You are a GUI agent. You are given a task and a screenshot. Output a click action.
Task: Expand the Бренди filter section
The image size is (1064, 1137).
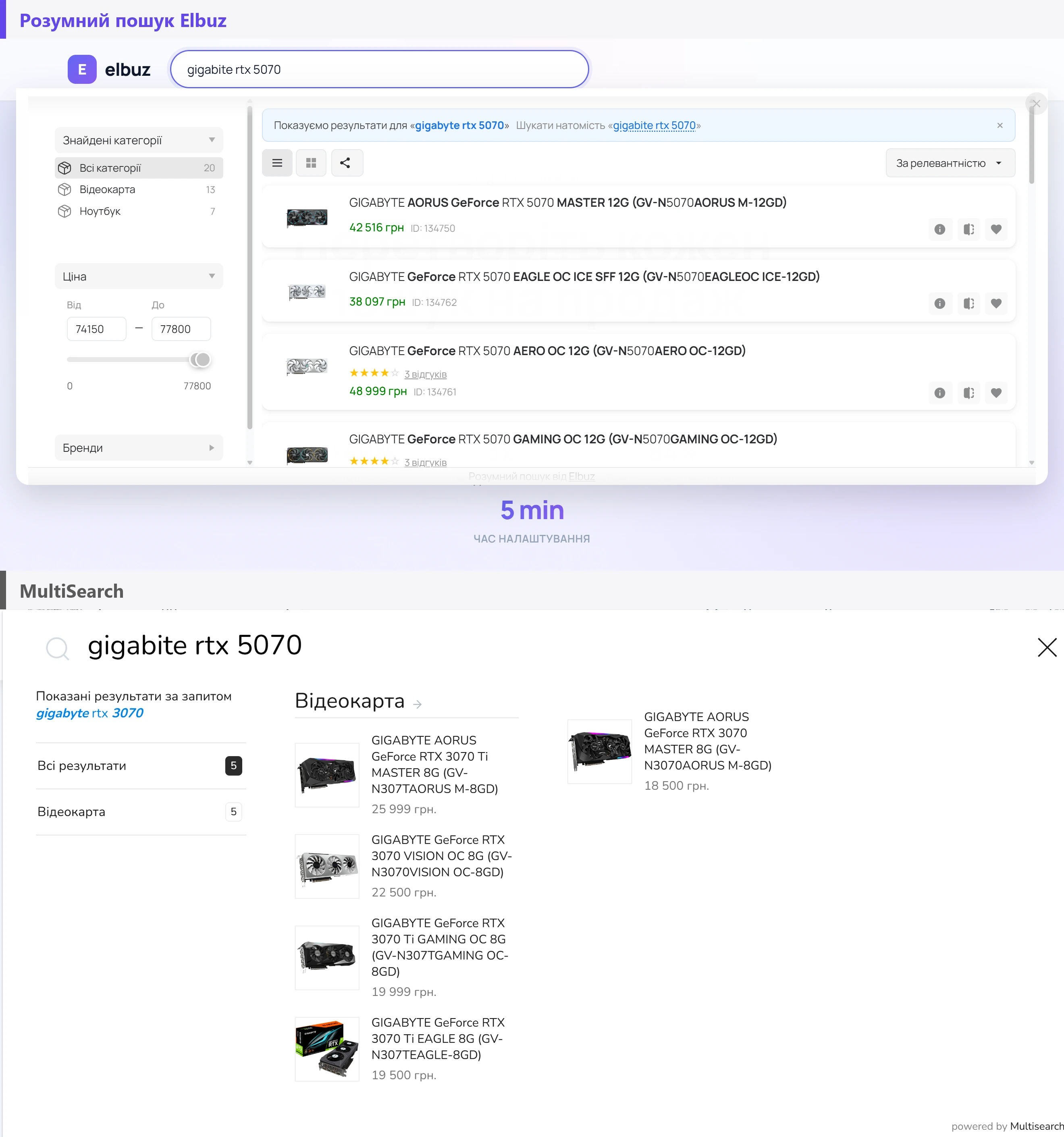pos(139,448)
